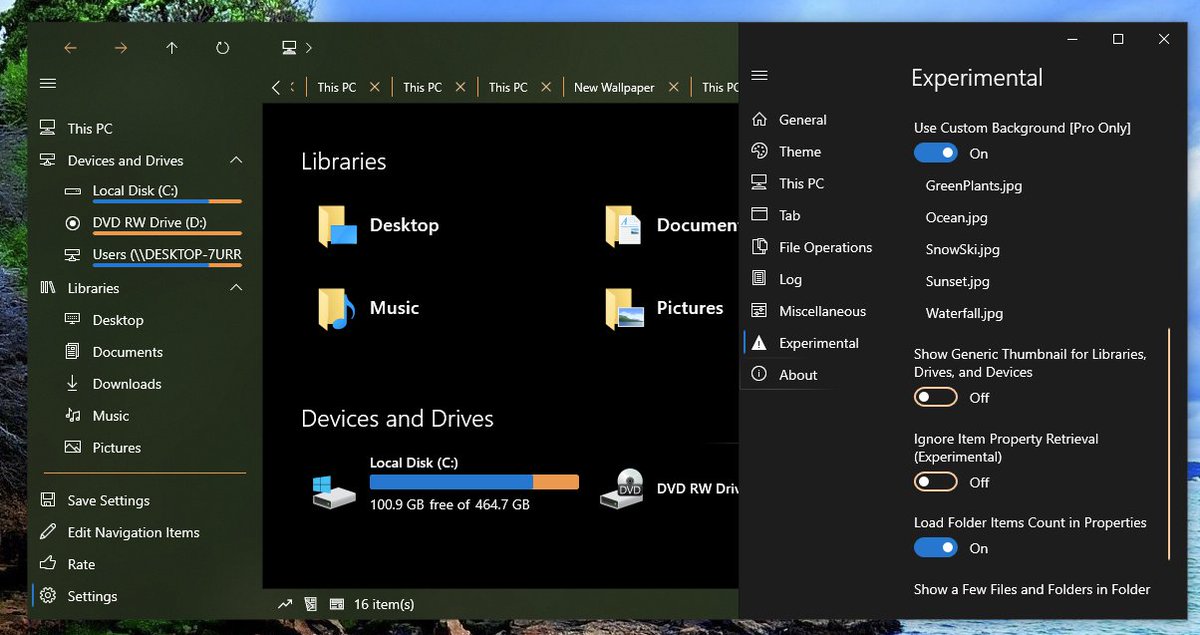Select Ocean.jpg background

pos(957,218)
